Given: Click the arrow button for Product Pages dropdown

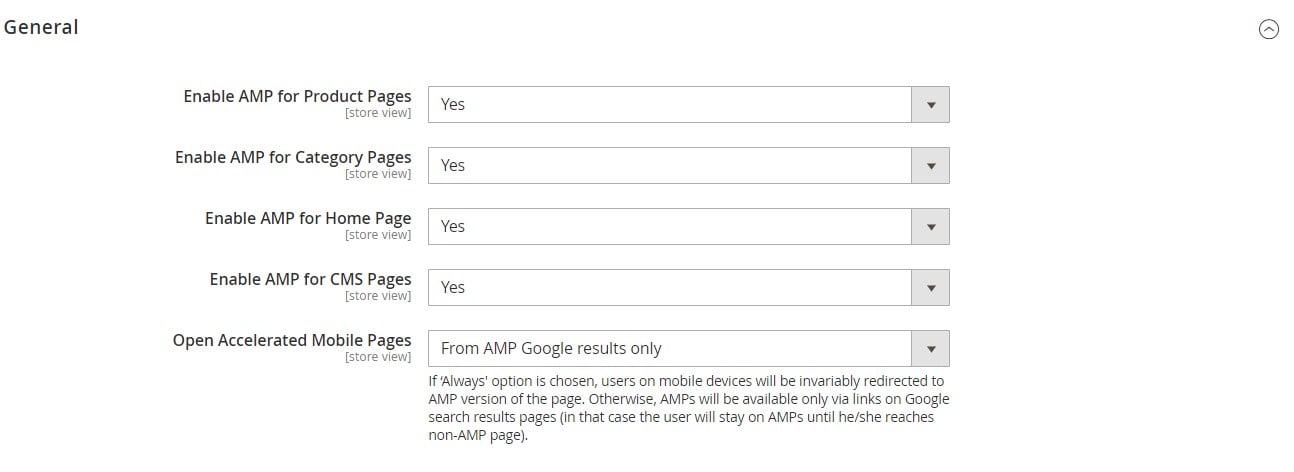Looking at the screenshot, I should 931,104.
